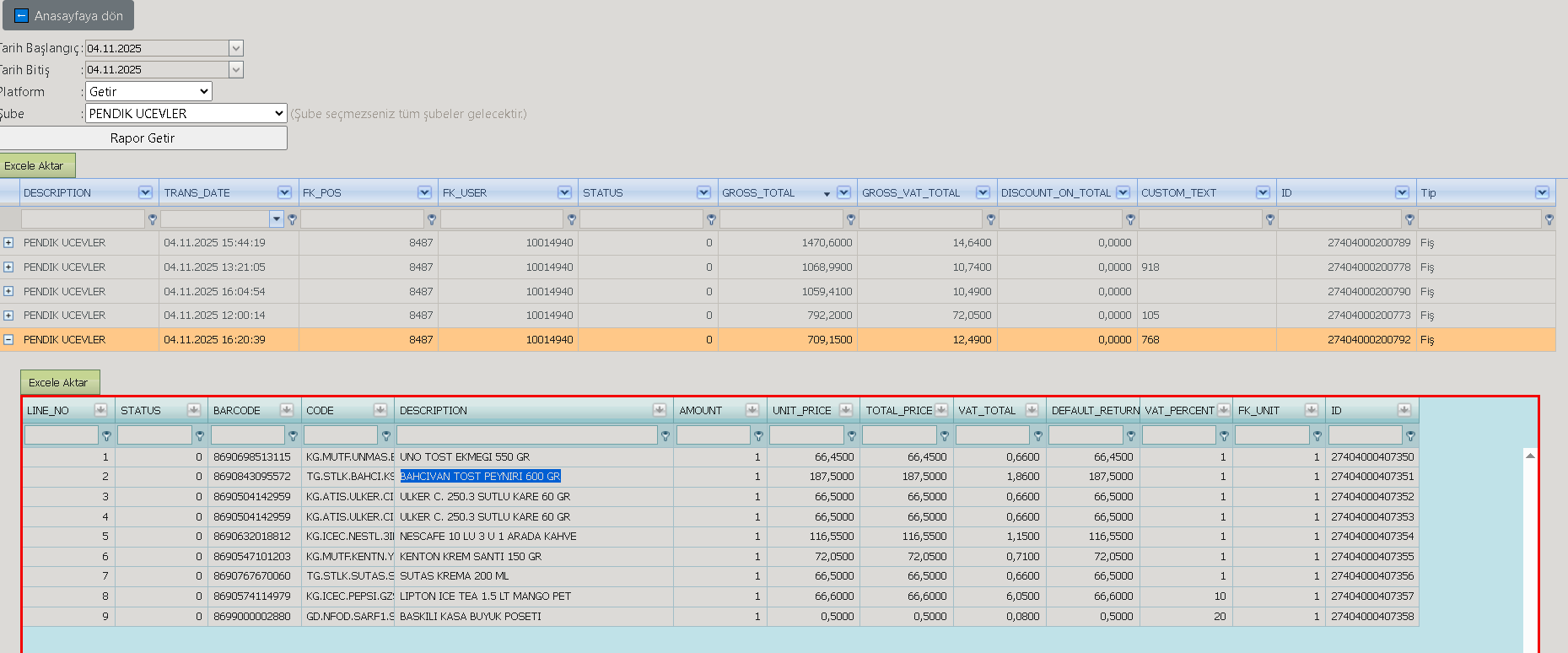Sort by TRANS_DATE column header

197,193
